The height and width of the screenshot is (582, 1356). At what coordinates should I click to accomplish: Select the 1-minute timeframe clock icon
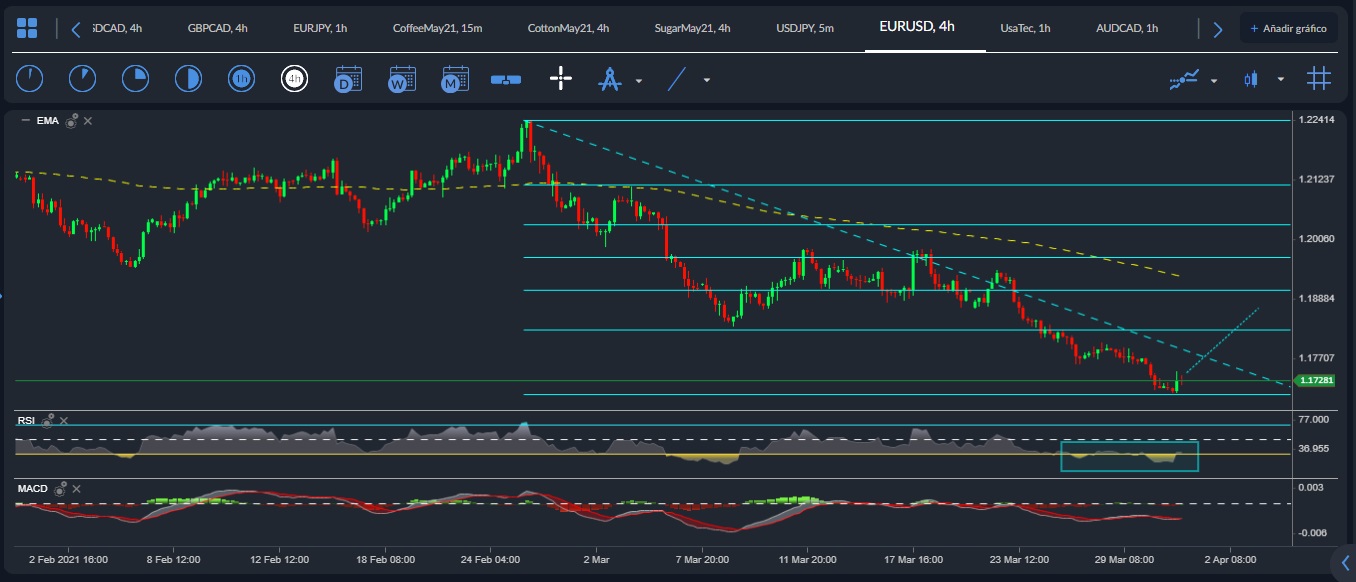click(x=30, y=78)
